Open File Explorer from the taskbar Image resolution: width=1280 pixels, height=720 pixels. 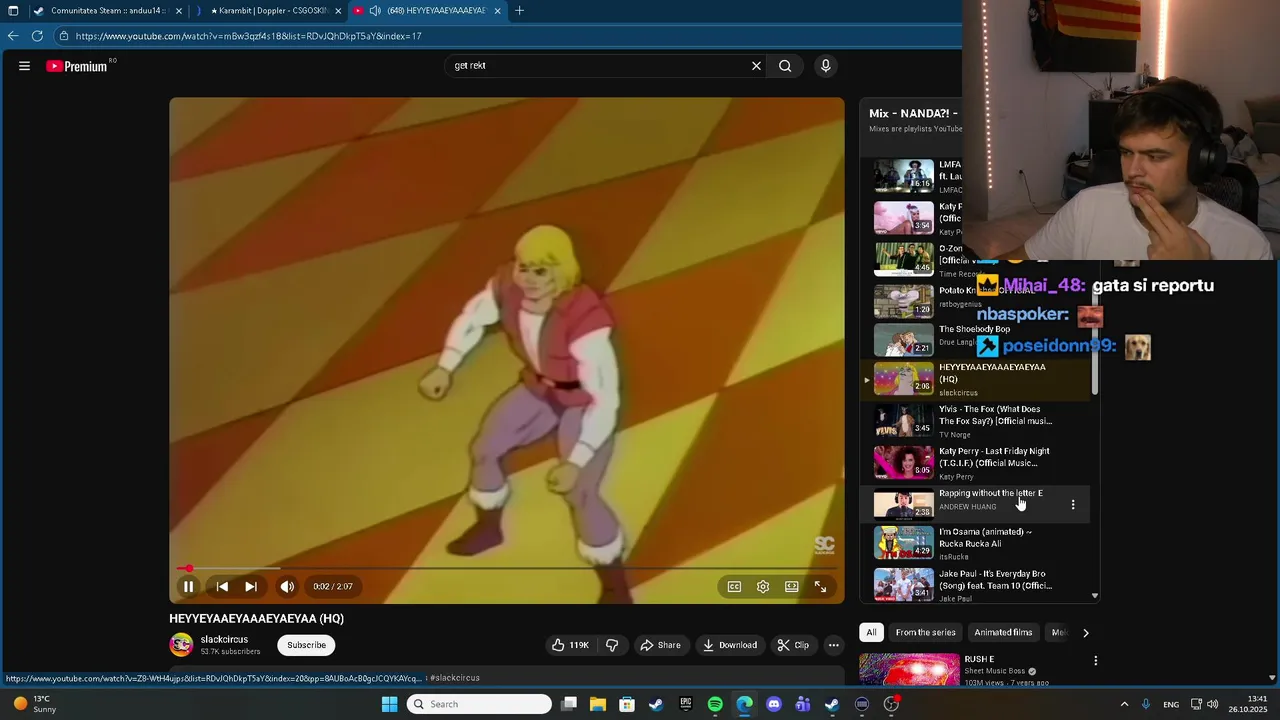pos(597,704)
